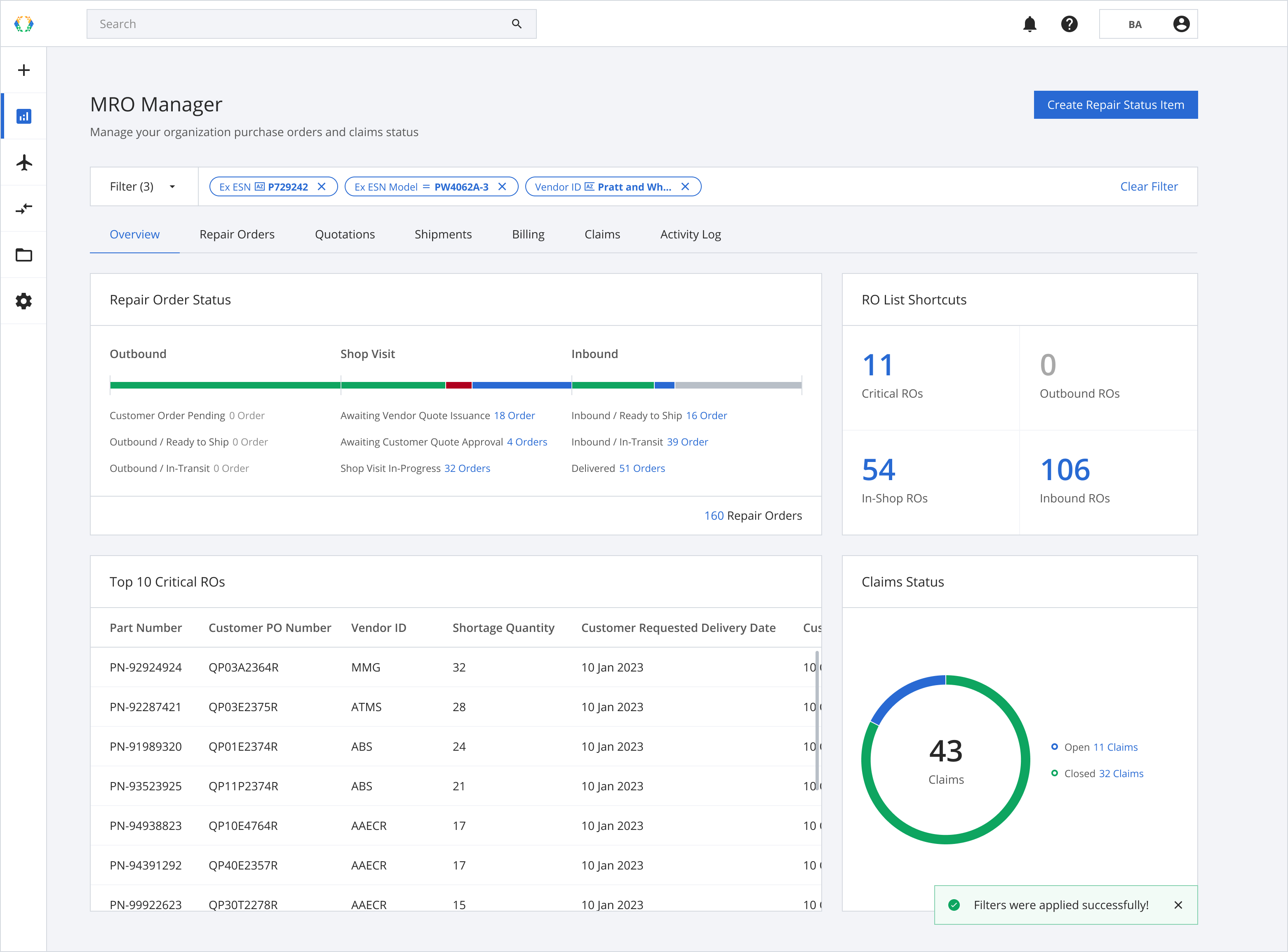Image resolution: width=1288 pixels, height=952 pixels.
Task: Click part number PN-99922623
Action: coord(146,905)
